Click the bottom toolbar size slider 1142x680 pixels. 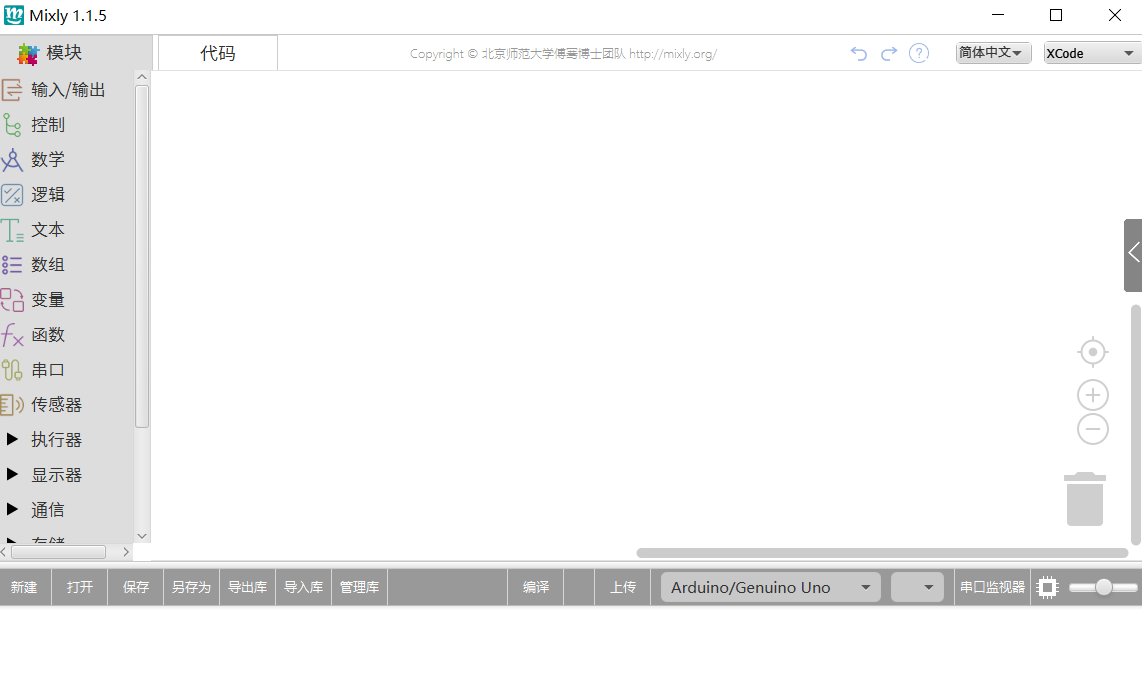click(1103, 588)
